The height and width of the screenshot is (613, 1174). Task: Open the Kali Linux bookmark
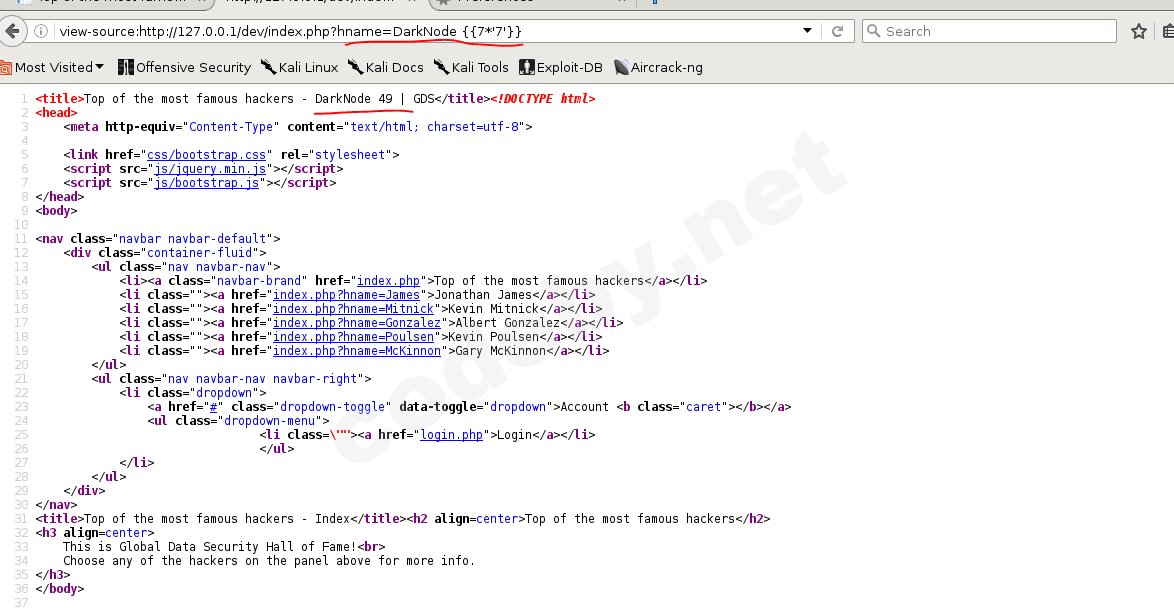tap(299, 67)
